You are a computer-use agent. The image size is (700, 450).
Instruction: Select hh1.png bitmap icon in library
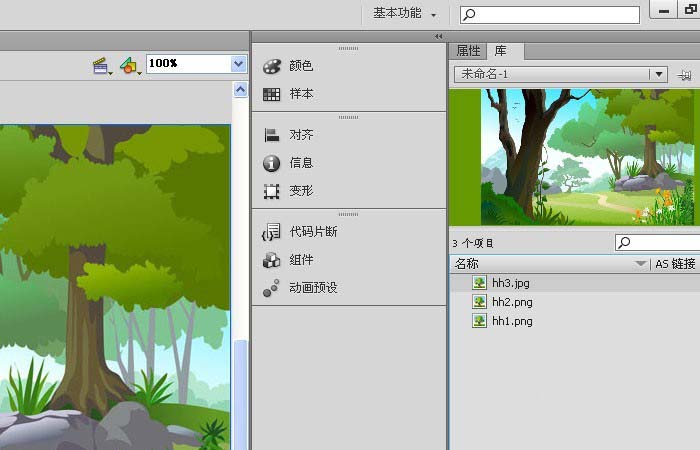(x=479, y=321)
